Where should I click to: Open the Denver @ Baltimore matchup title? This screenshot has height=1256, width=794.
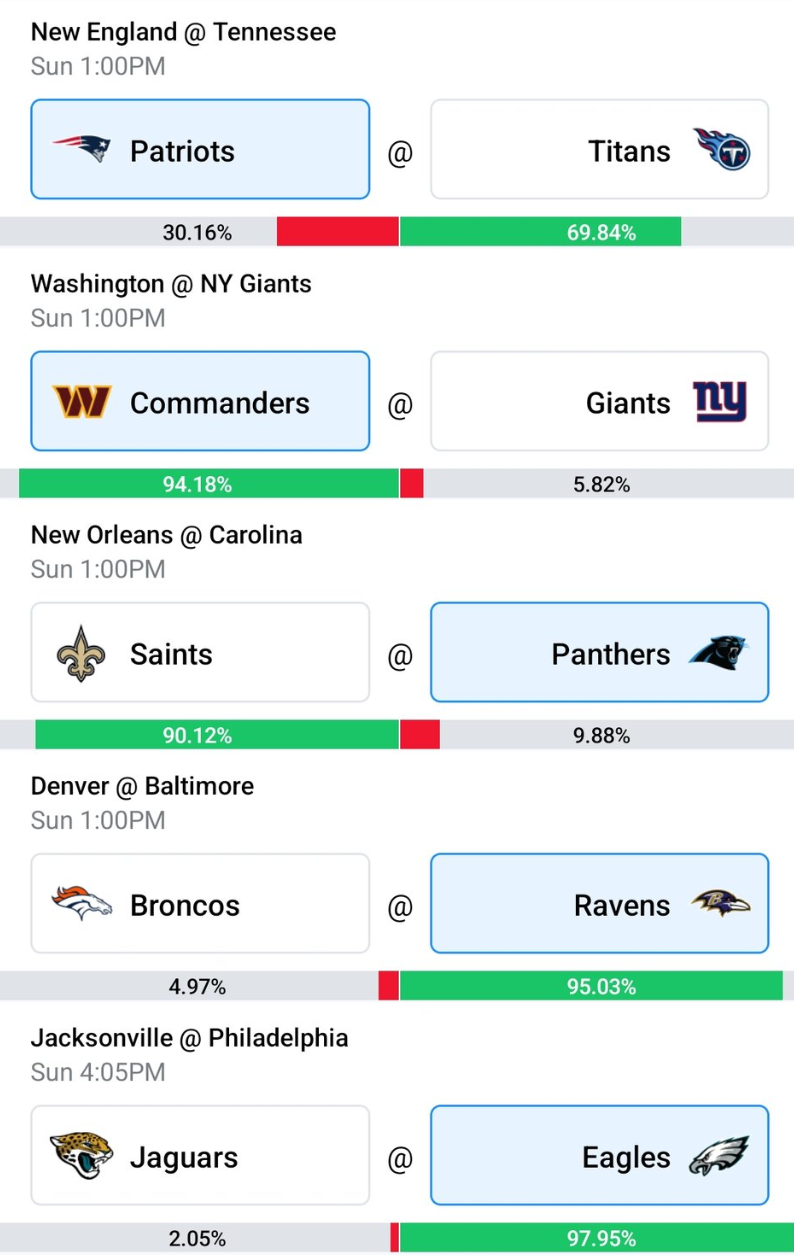click(x=142, y=786)
